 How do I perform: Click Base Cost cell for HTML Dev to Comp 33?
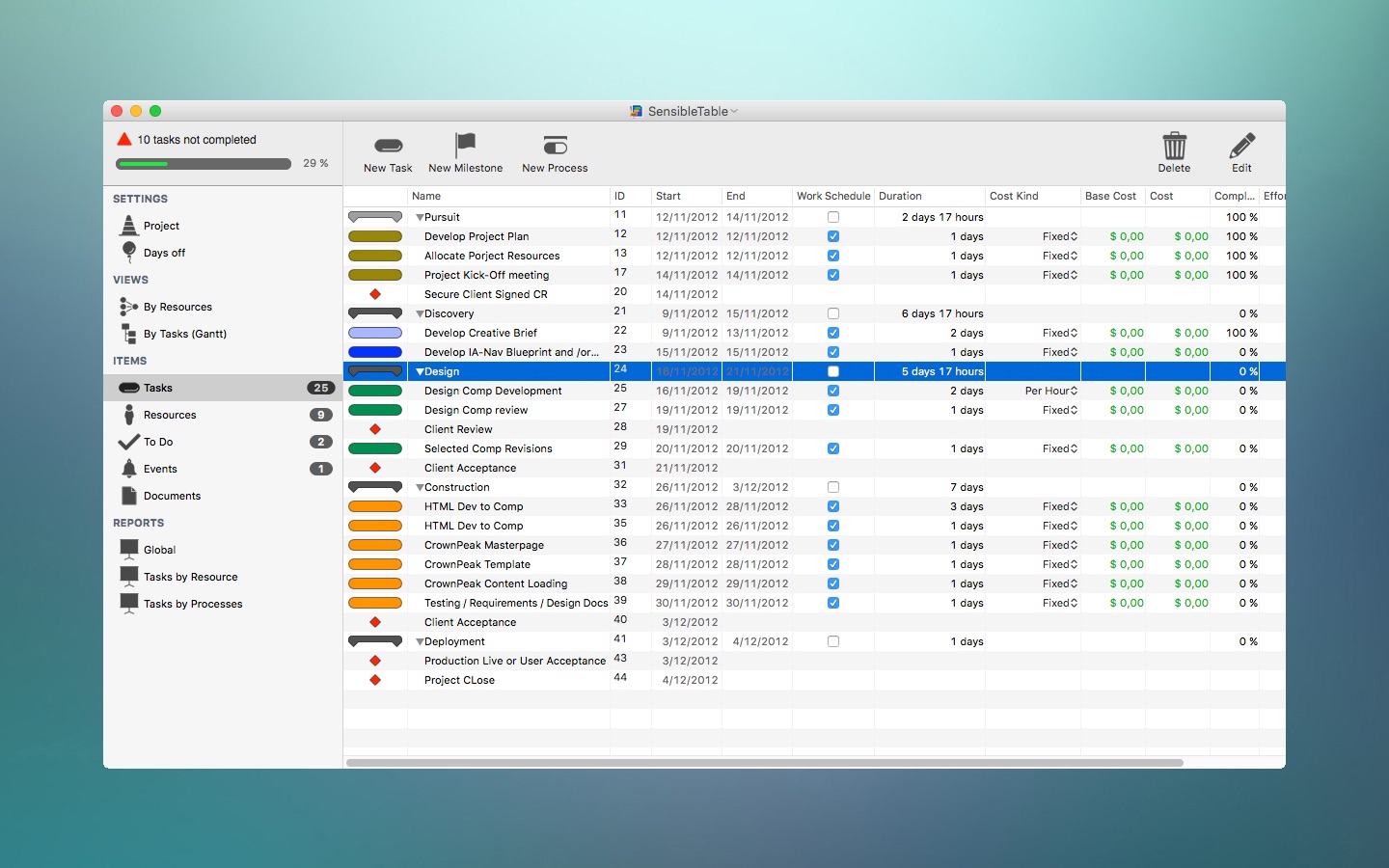(1113, 506)
